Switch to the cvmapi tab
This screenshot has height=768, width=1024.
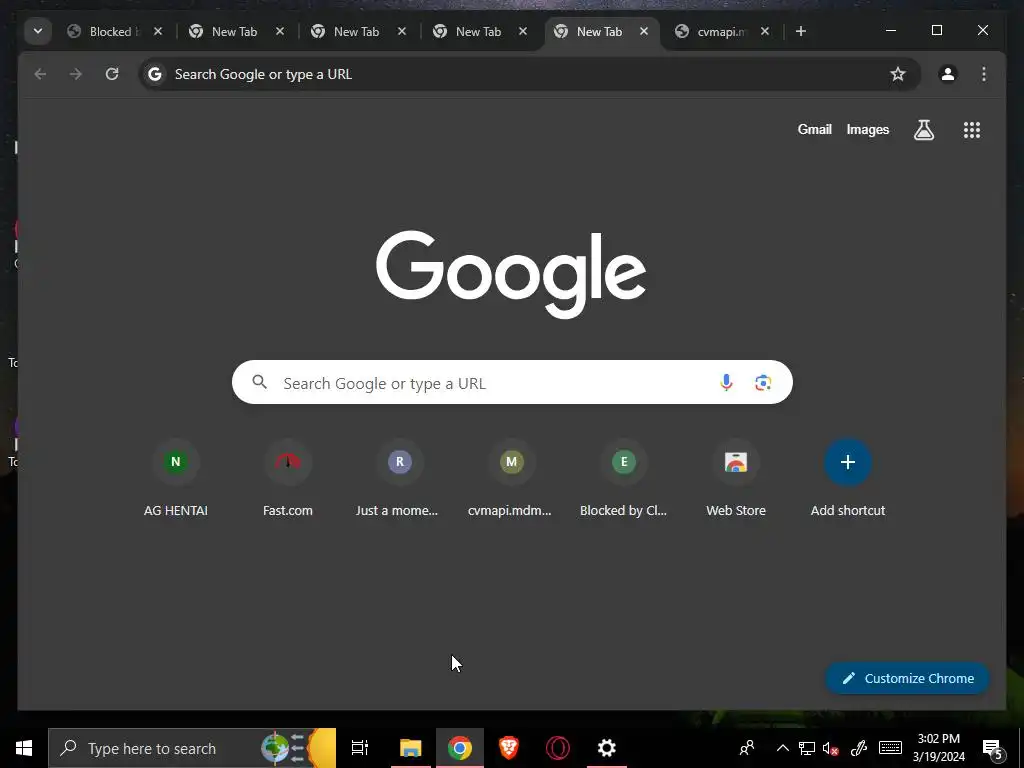pyautogui.click(x=722, y=31)
